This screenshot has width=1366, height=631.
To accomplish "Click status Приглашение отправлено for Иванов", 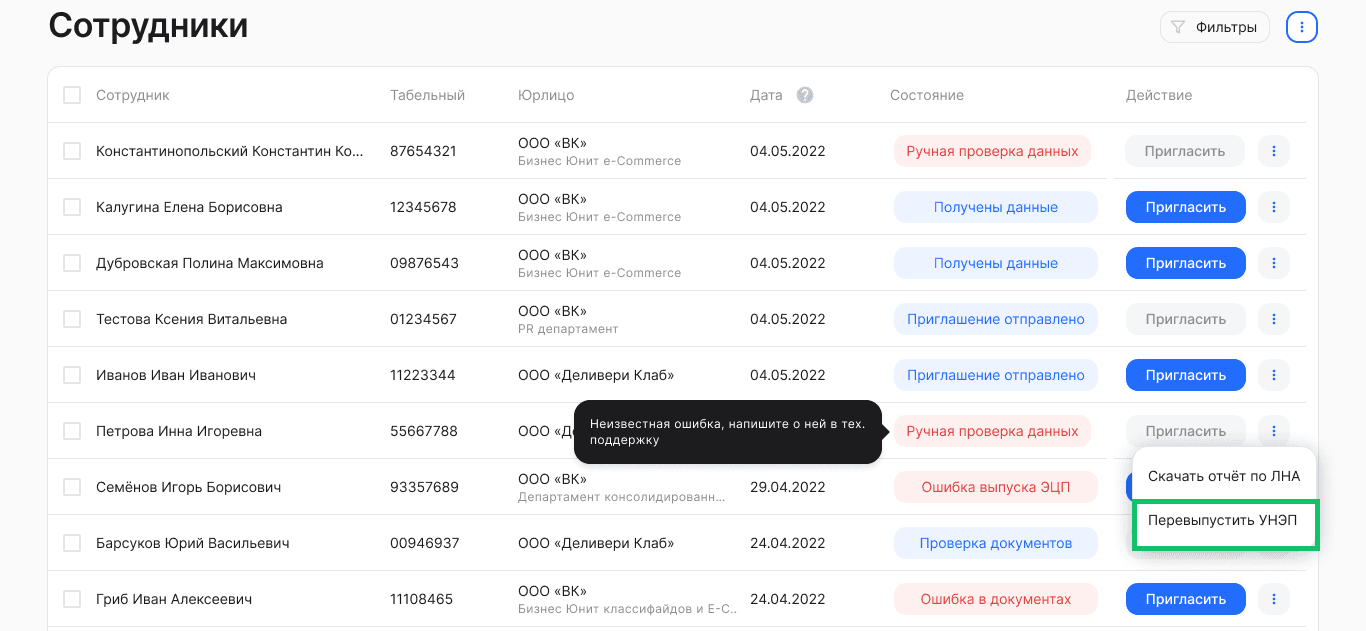I will (996, 375).
